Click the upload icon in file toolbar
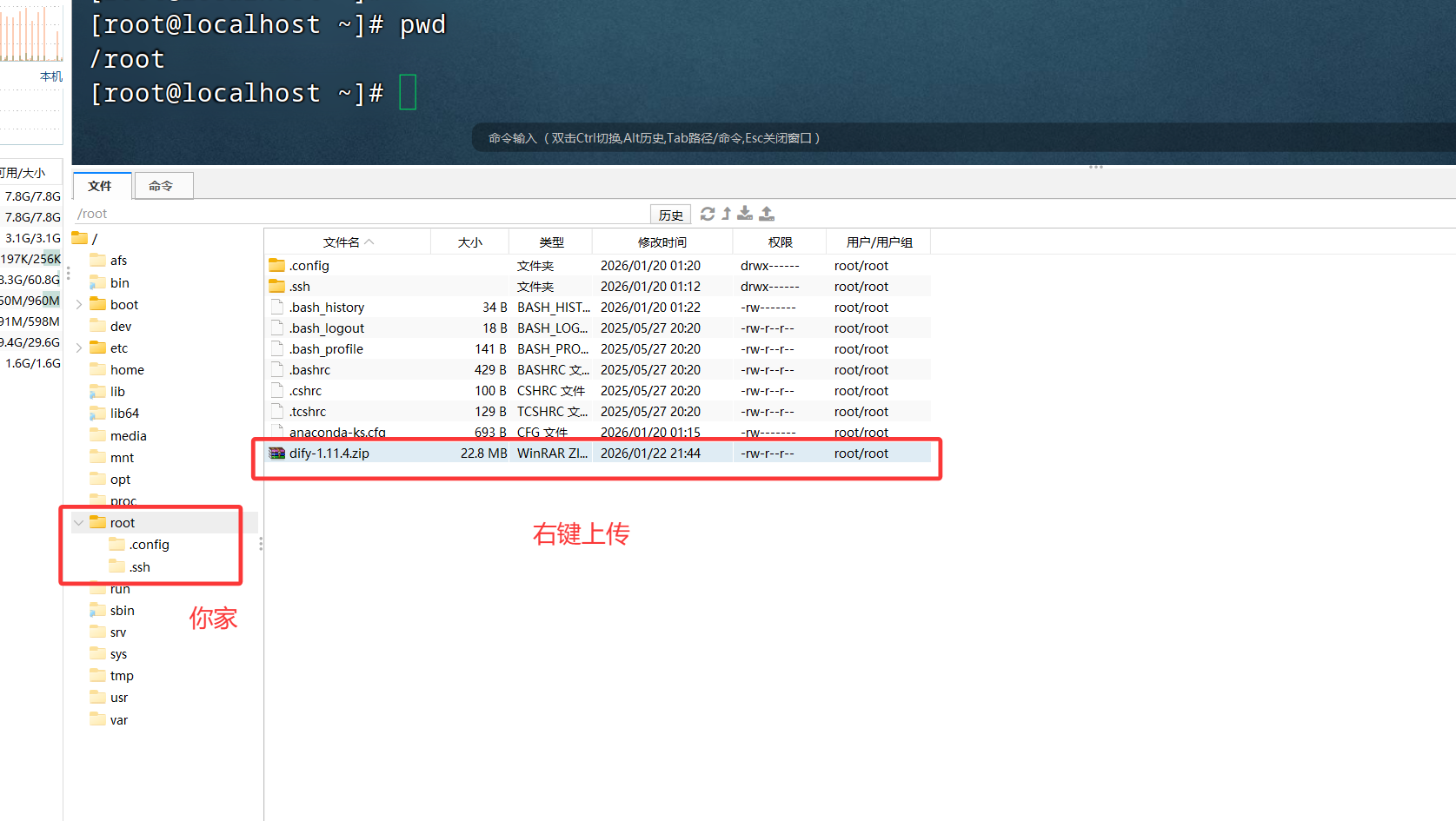 pyautogui.click(x=767, y=214)
